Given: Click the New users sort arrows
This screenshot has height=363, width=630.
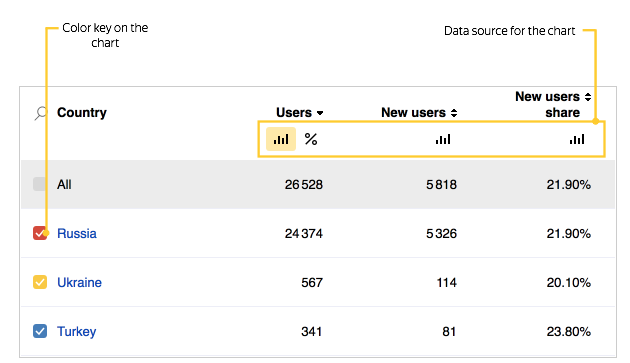Looking at the screenshot, I should click(x=454, y=113).
